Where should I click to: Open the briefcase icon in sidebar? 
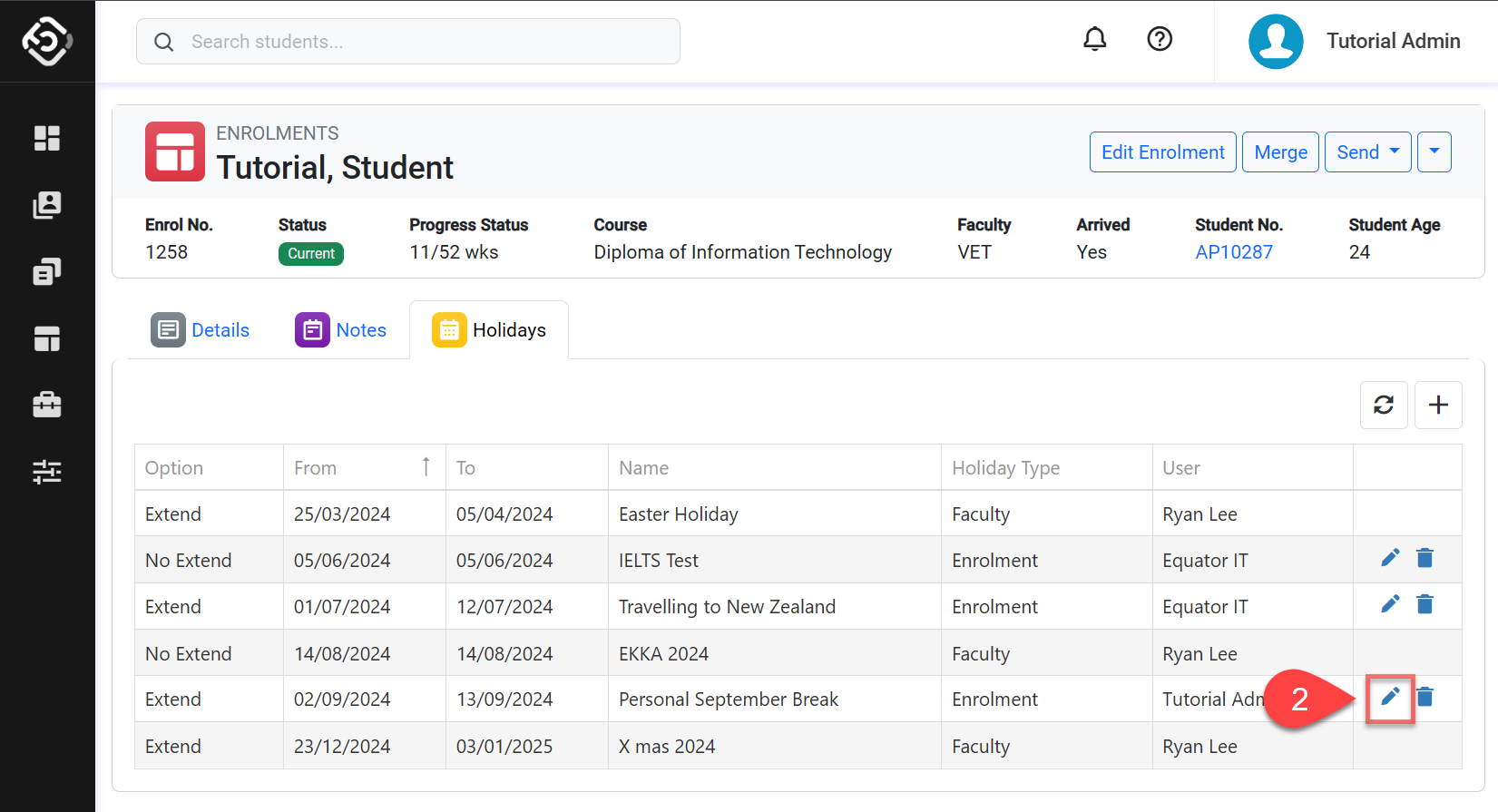pos(47,405)
